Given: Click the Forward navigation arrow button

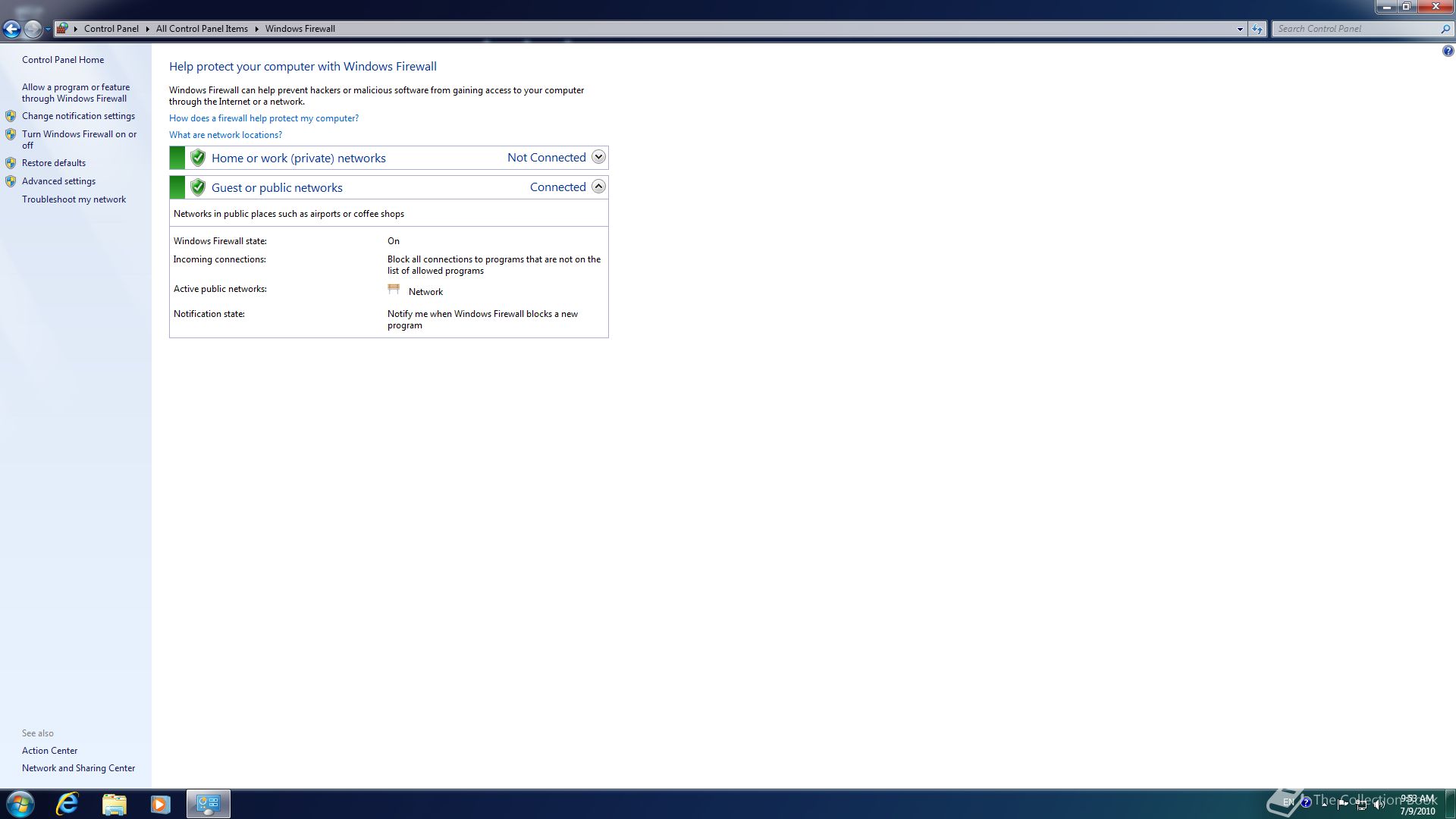Looking at the screenshot, I should 33,29.
